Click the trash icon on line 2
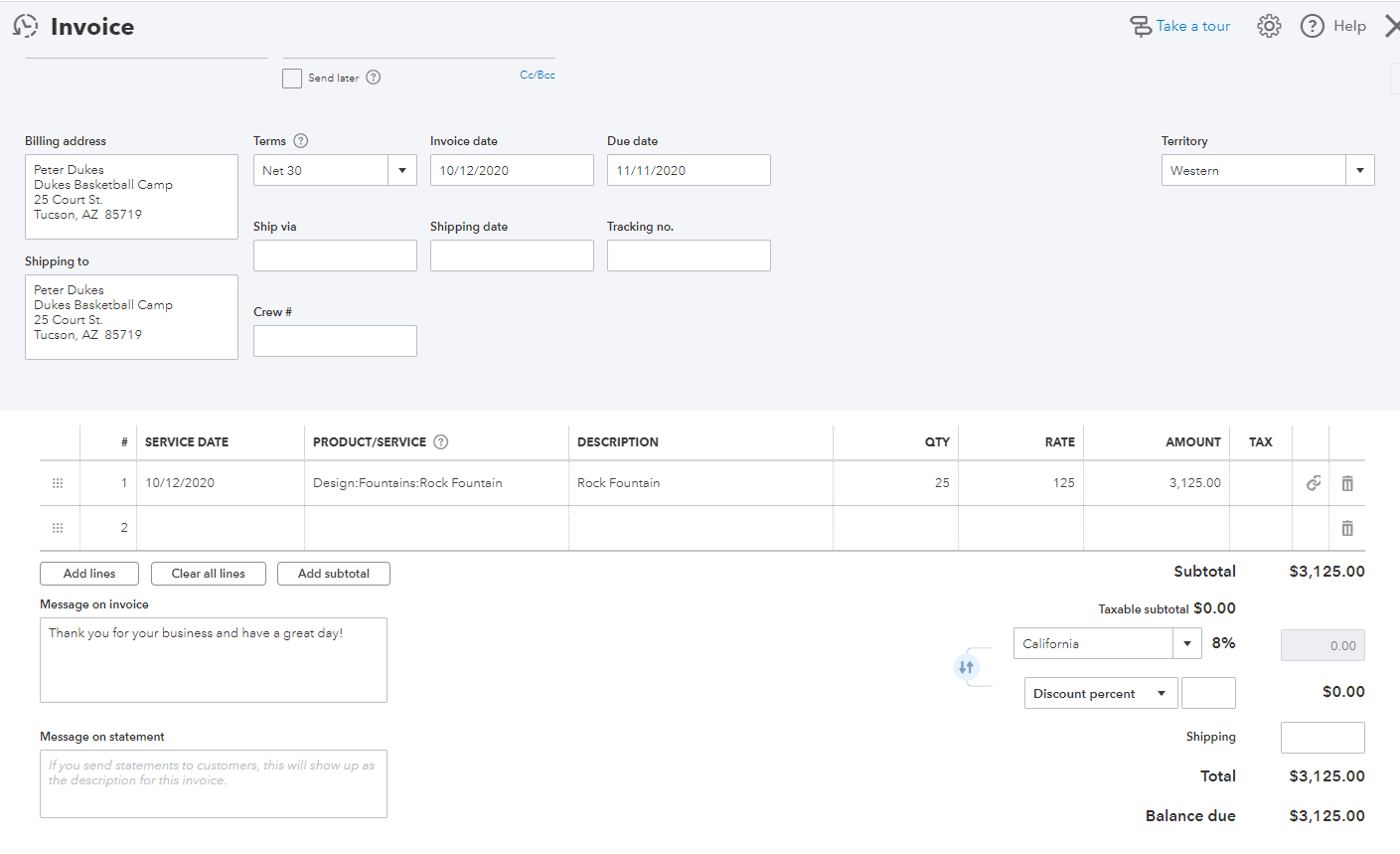Viewport: 1400px width, 854px height. coord(1347,528)
